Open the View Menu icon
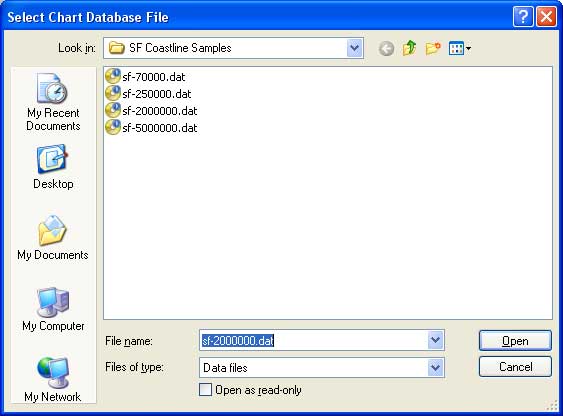The height and width of the screenshot is (416, 563). click(x=460, y=48)
